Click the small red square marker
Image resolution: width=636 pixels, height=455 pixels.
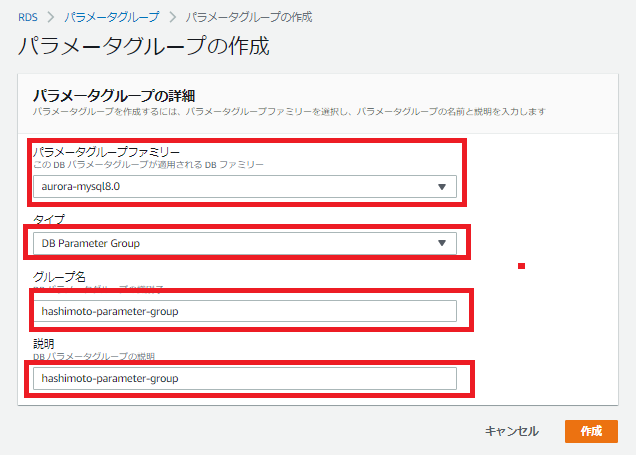tap(521, 266)
